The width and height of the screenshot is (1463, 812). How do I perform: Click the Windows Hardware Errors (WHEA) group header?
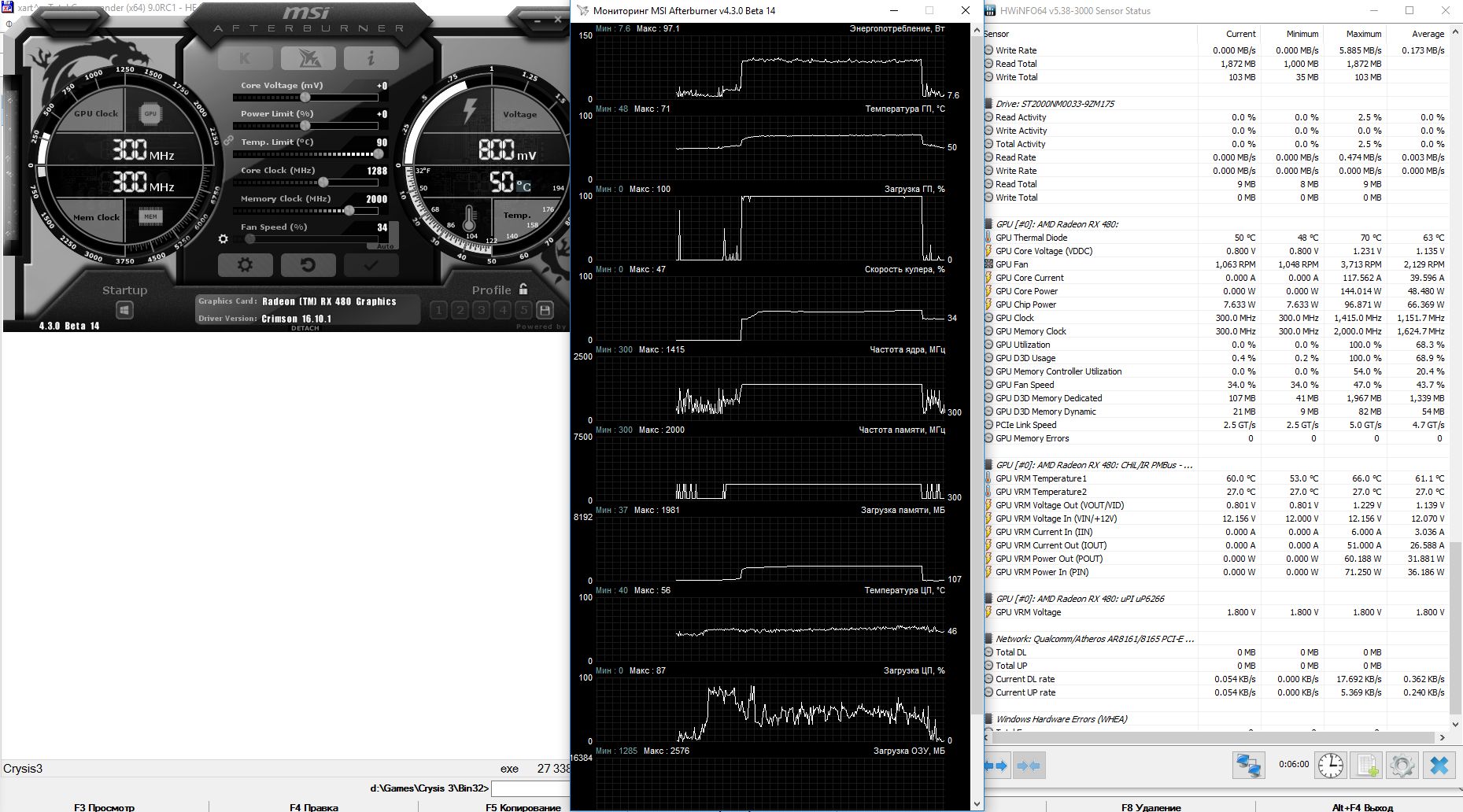[x=1061, y=719]
